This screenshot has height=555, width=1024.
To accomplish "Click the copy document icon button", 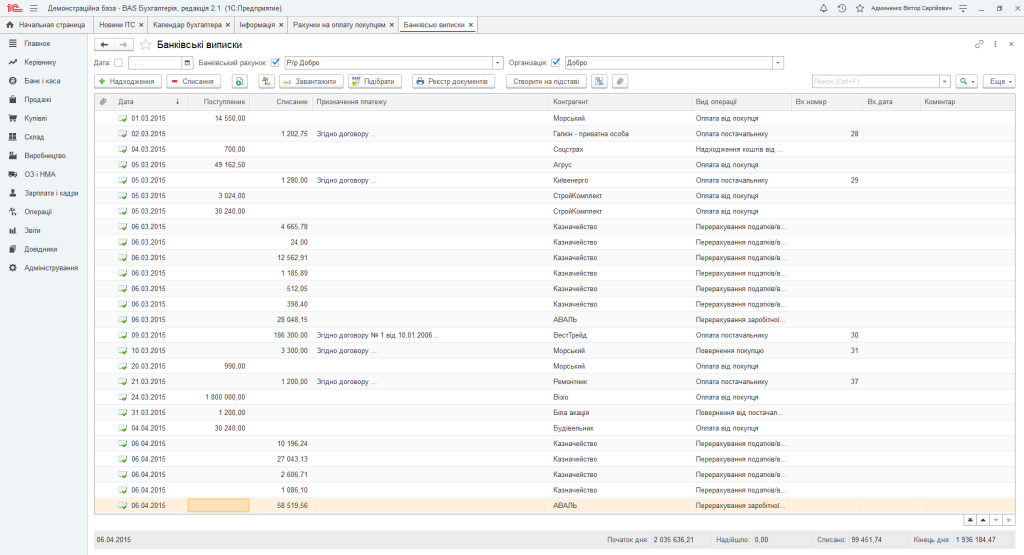I will coord(240,82).
